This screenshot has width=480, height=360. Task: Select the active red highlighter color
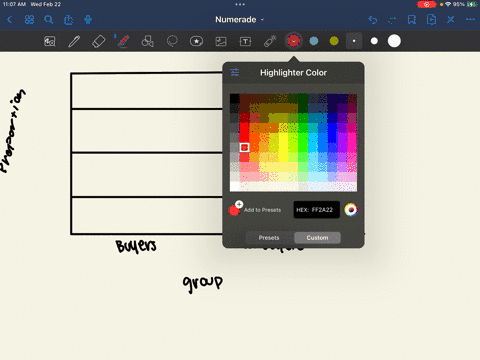tap(294, 41)
